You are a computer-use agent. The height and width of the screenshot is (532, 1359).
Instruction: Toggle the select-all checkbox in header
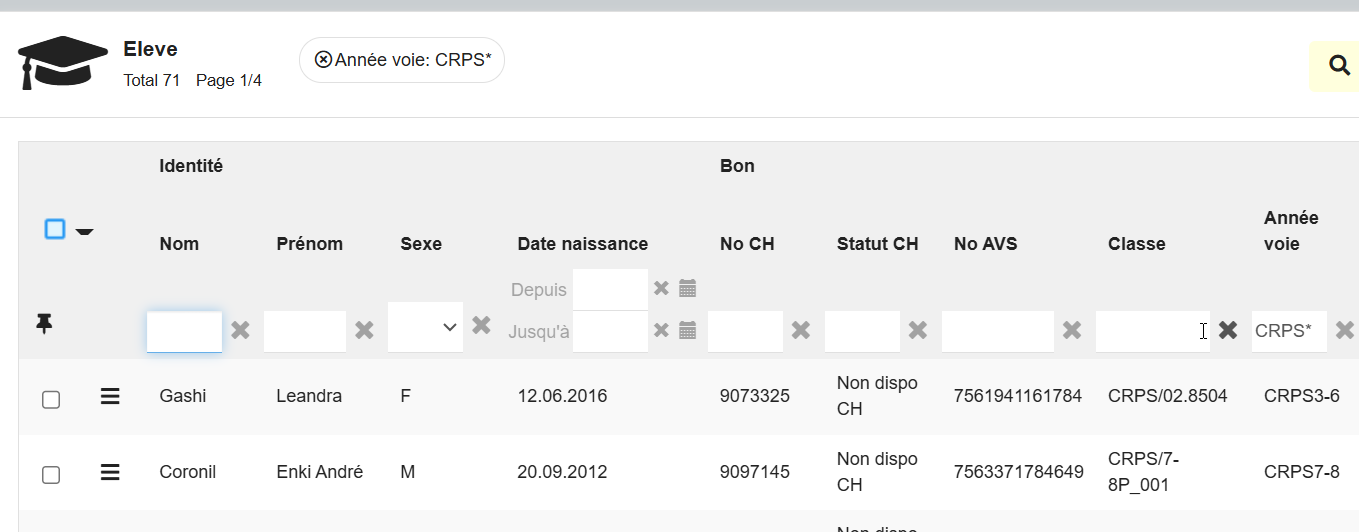pyautogui.click(x=55, y=229)
